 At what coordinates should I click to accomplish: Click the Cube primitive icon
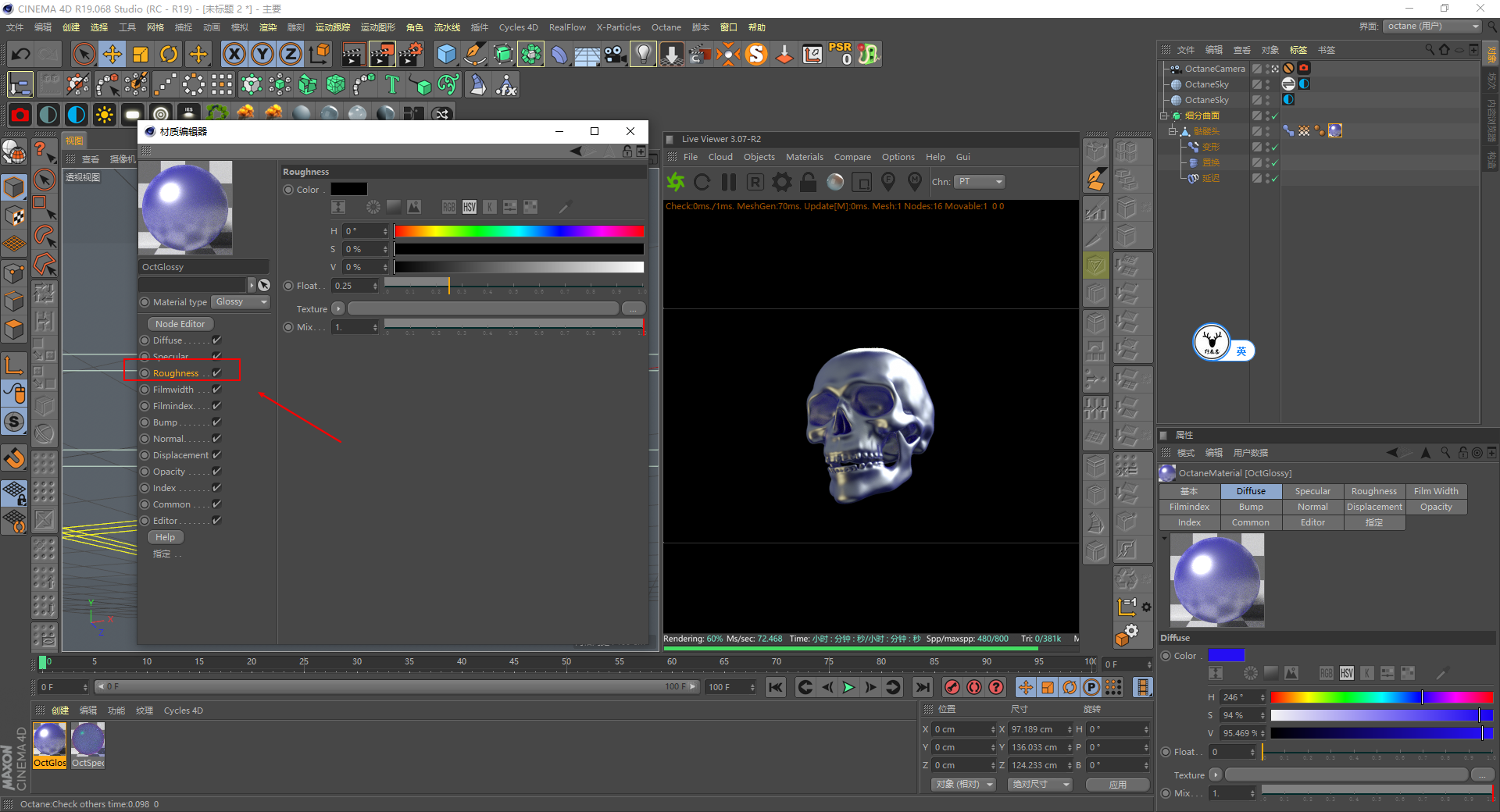click(x=446, y=54)
